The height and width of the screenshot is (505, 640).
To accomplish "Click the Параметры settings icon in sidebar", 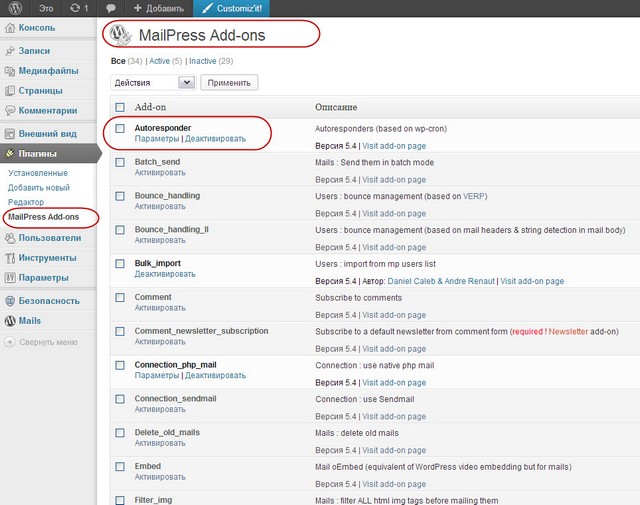I will 10,278.
